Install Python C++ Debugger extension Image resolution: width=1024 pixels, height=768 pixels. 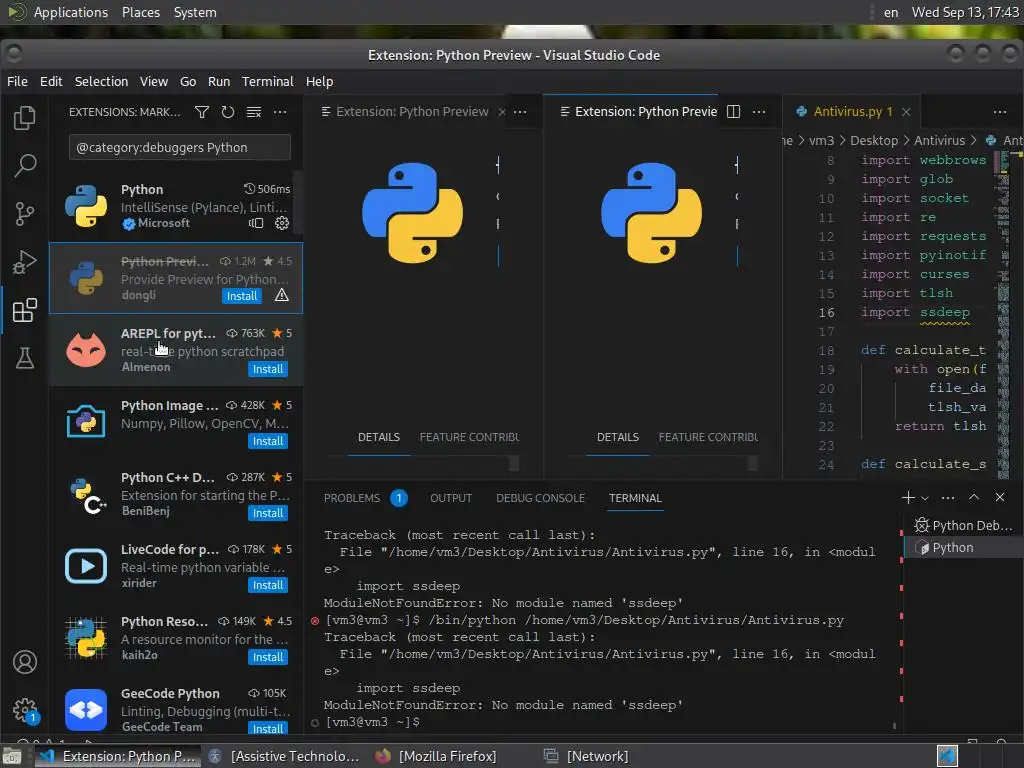pyautogui.click(x=268, y=513)
